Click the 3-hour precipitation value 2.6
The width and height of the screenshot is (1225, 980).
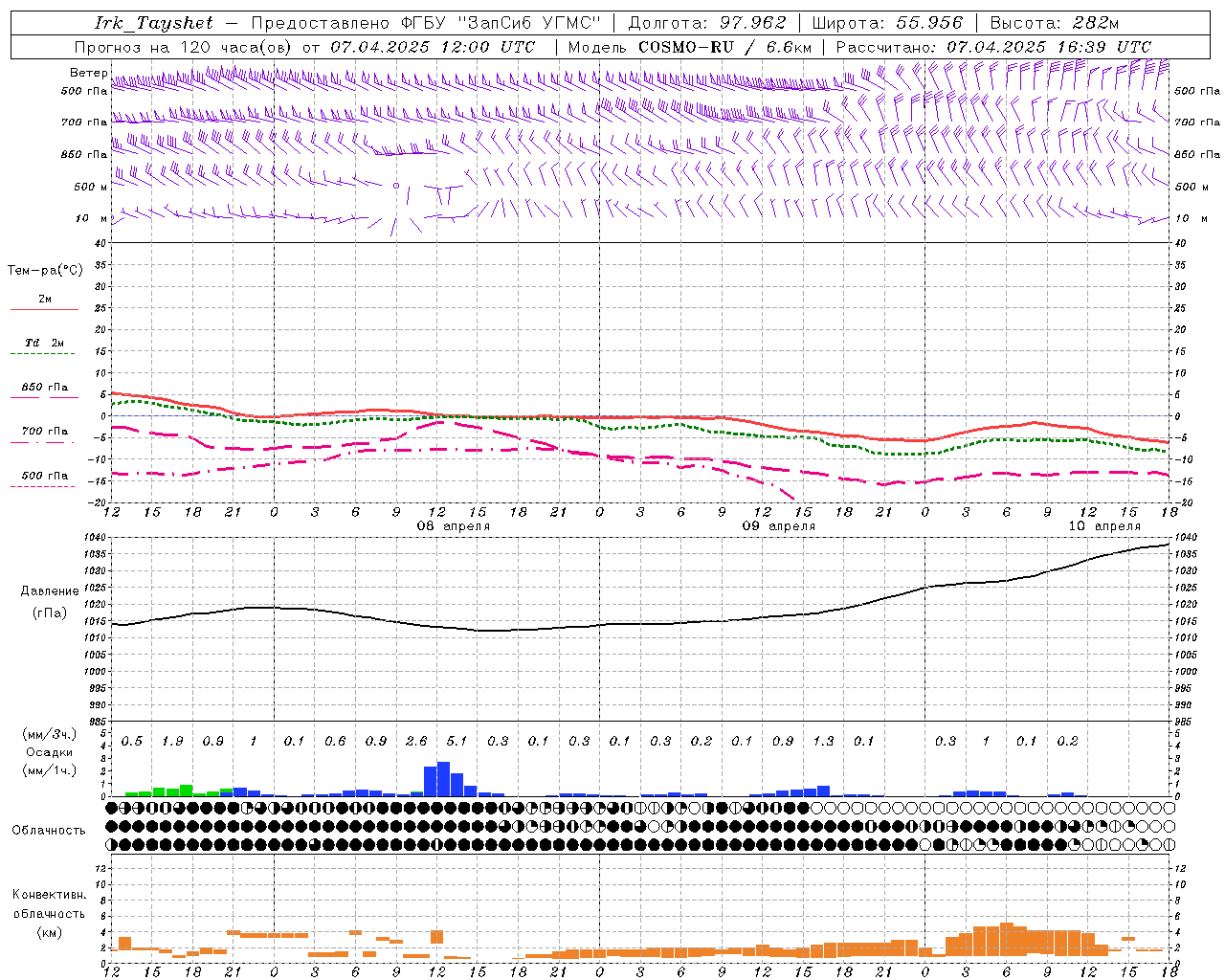coord(416,741)
